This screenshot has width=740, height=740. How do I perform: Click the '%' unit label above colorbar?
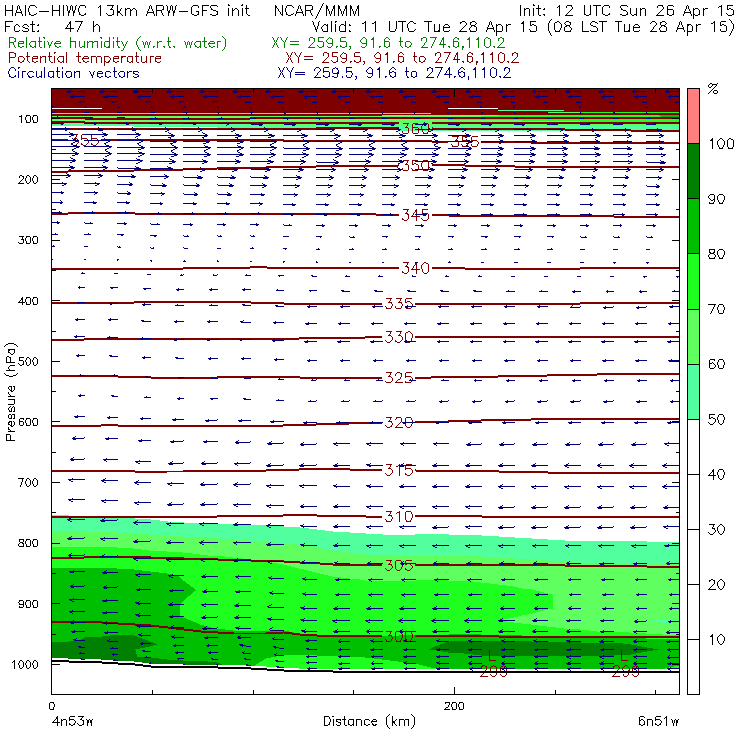[713, 89]
